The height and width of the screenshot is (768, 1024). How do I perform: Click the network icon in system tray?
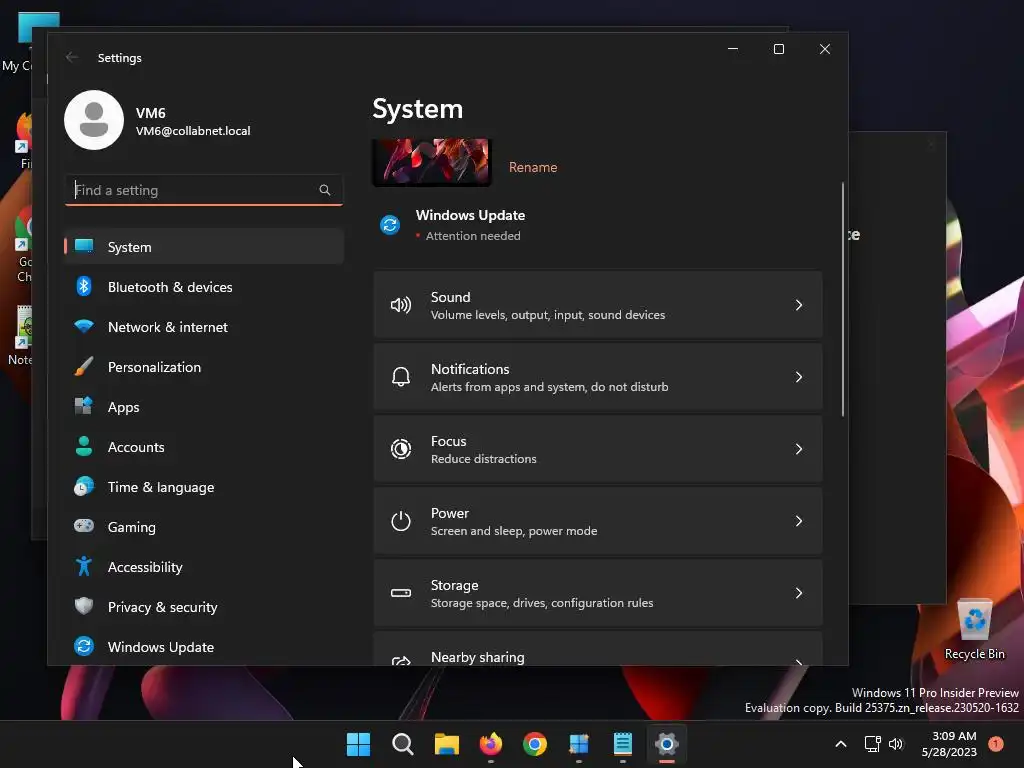click(872, 744)
